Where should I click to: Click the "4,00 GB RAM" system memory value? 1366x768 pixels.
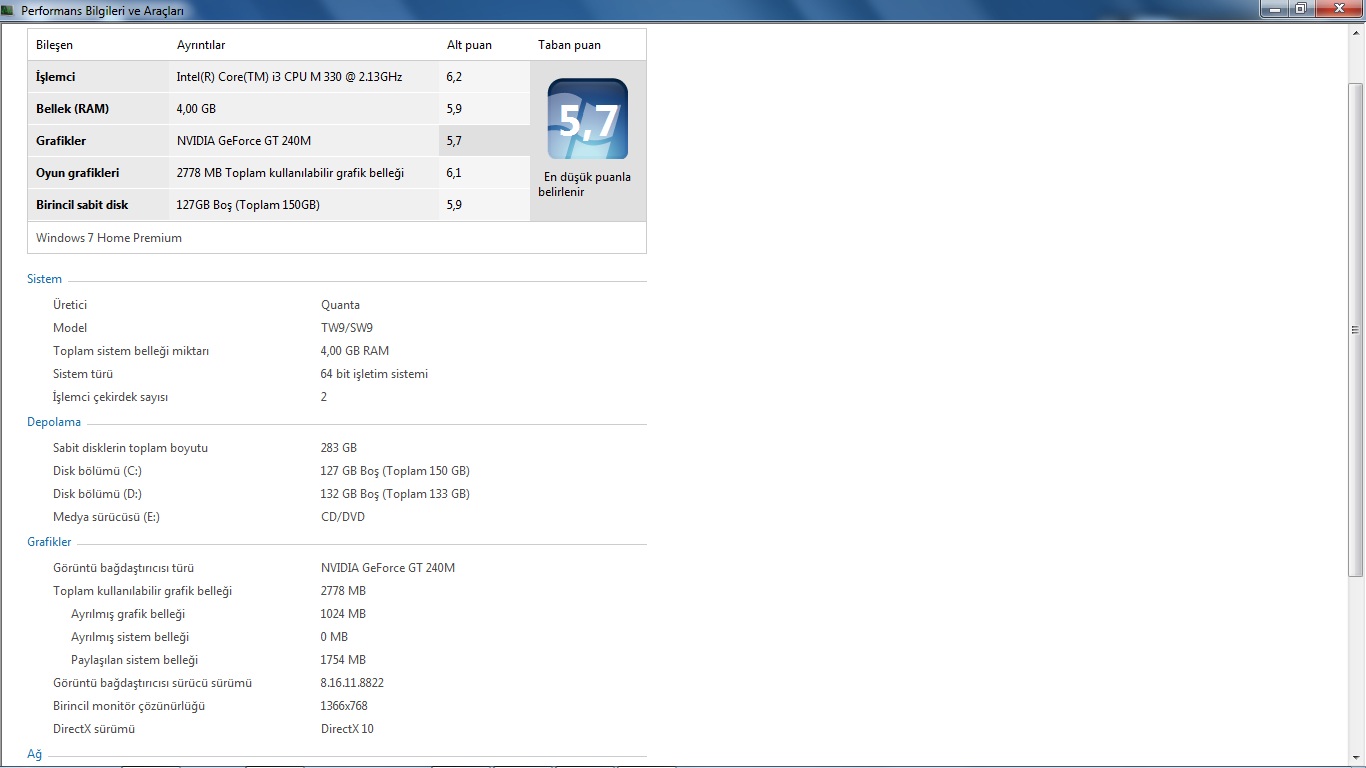[355, 351]
